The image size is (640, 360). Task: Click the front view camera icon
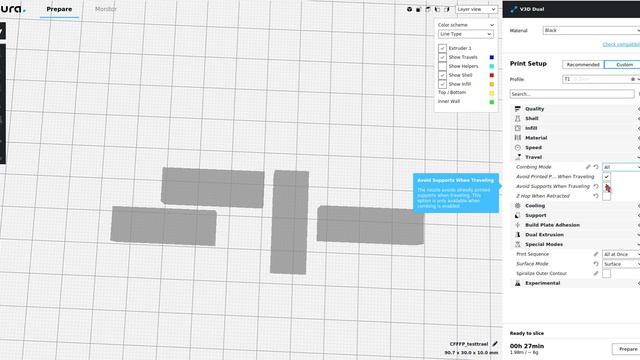coord(418,9)
